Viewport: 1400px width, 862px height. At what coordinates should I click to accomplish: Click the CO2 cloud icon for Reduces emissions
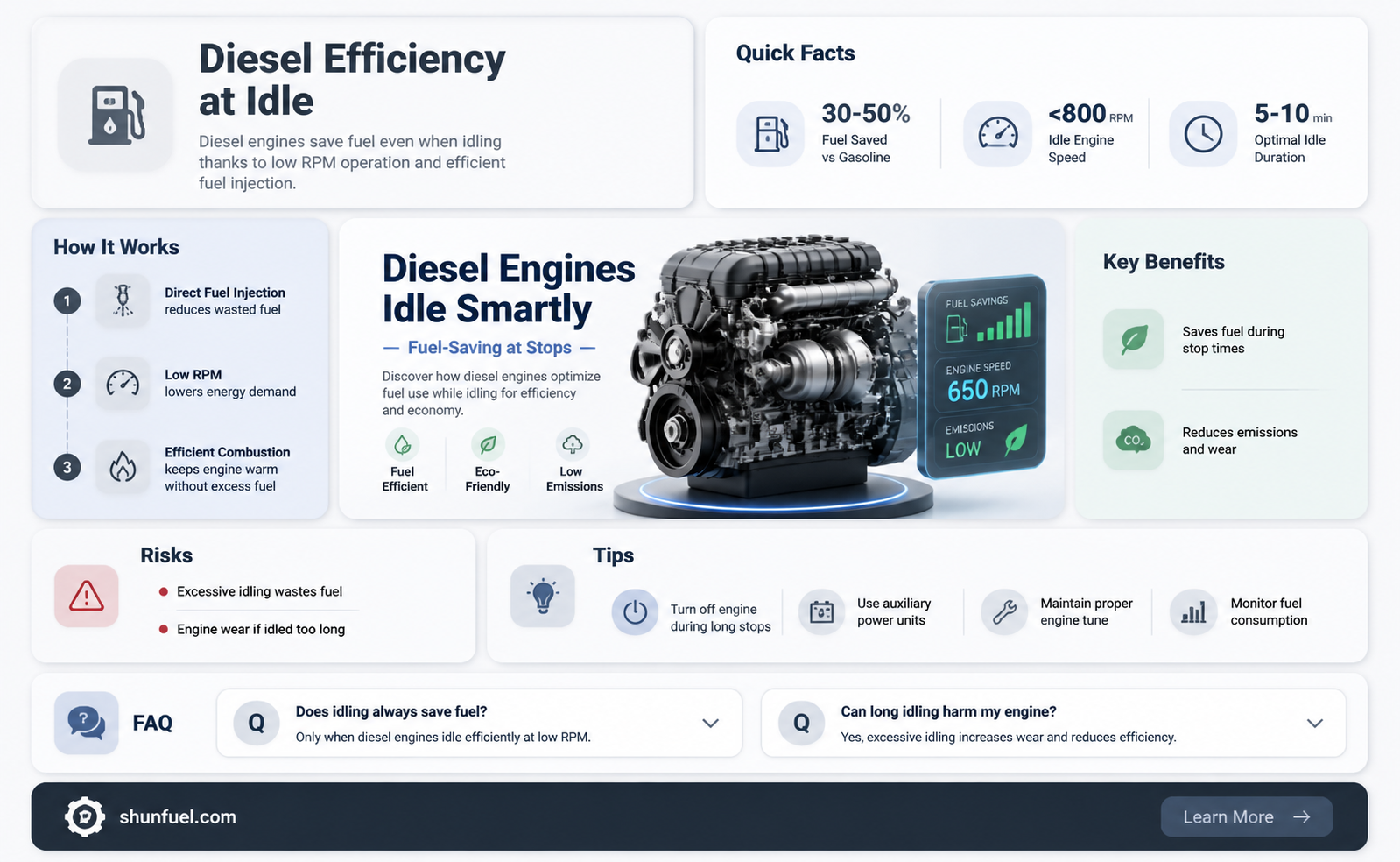pyautogui.click(x=1134, y=440)
